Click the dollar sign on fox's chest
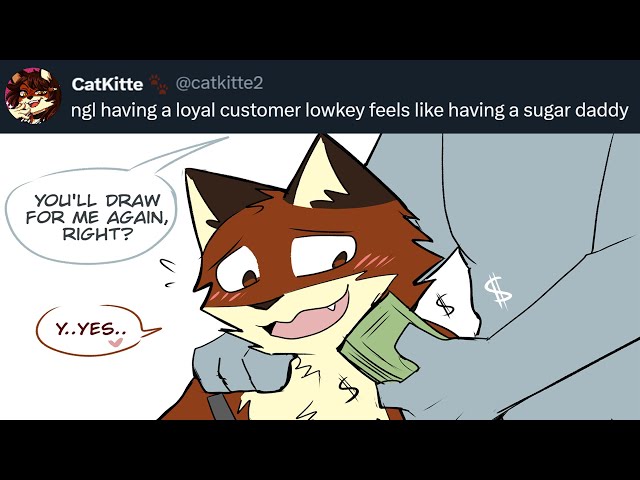The width and height of the screenshot is (640, 480). click(x=348, y=389)
